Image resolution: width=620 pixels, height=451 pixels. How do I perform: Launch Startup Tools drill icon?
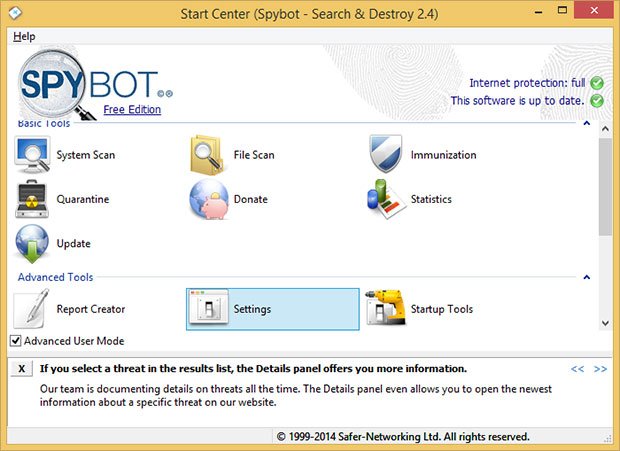pos(386,308)
